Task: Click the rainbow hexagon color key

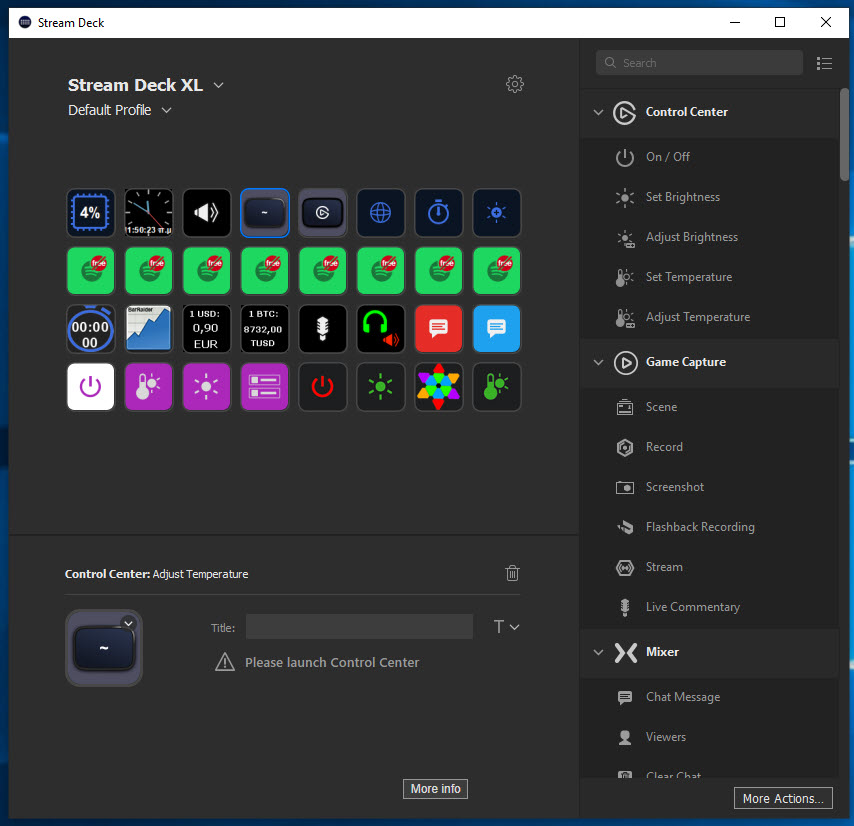Action: pos(438,387)
